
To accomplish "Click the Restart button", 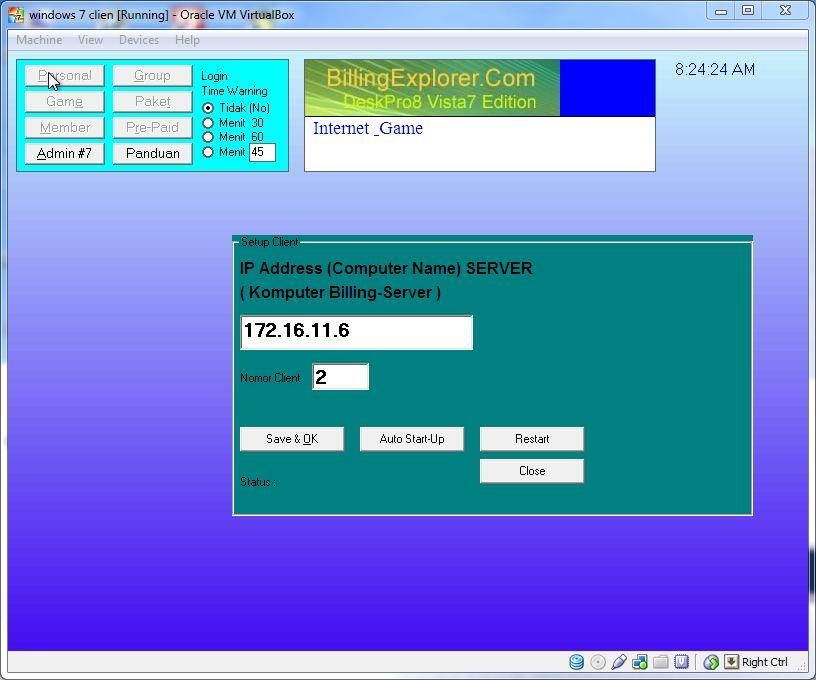I will click(x=532, y=439).
